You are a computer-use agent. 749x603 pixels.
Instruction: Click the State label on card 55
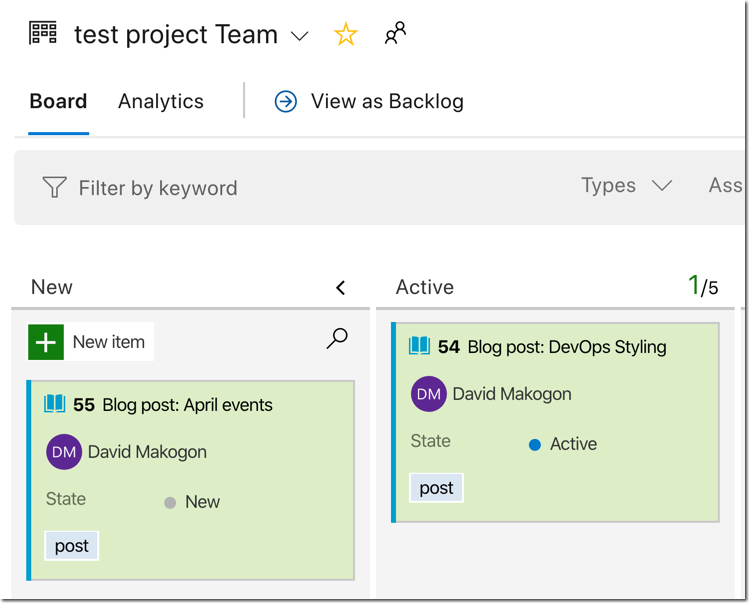[66, 499]
